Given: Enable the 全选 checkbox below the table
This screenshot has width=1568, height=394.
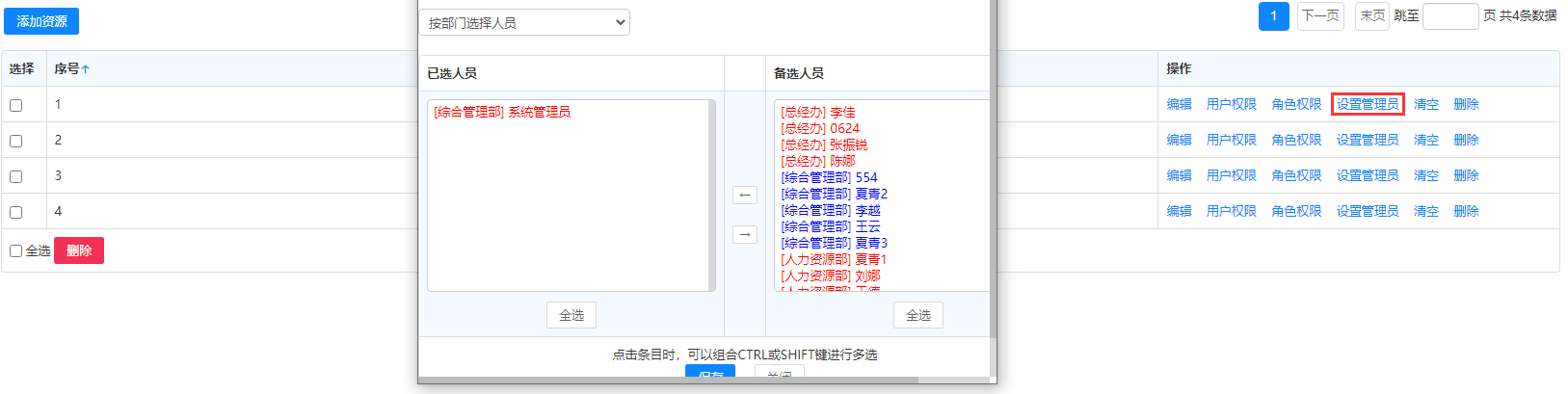Looking at the screenshot, I should 16,251.
